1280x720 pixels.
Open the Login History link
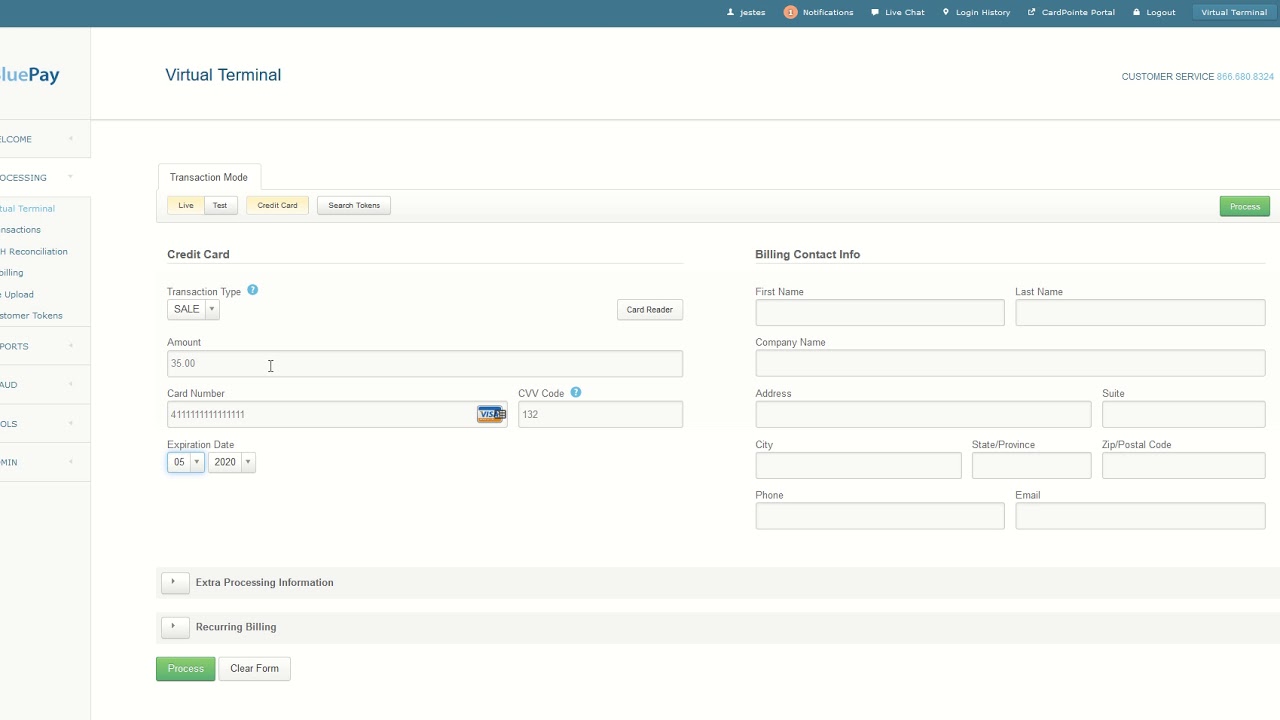click(983, 12)
